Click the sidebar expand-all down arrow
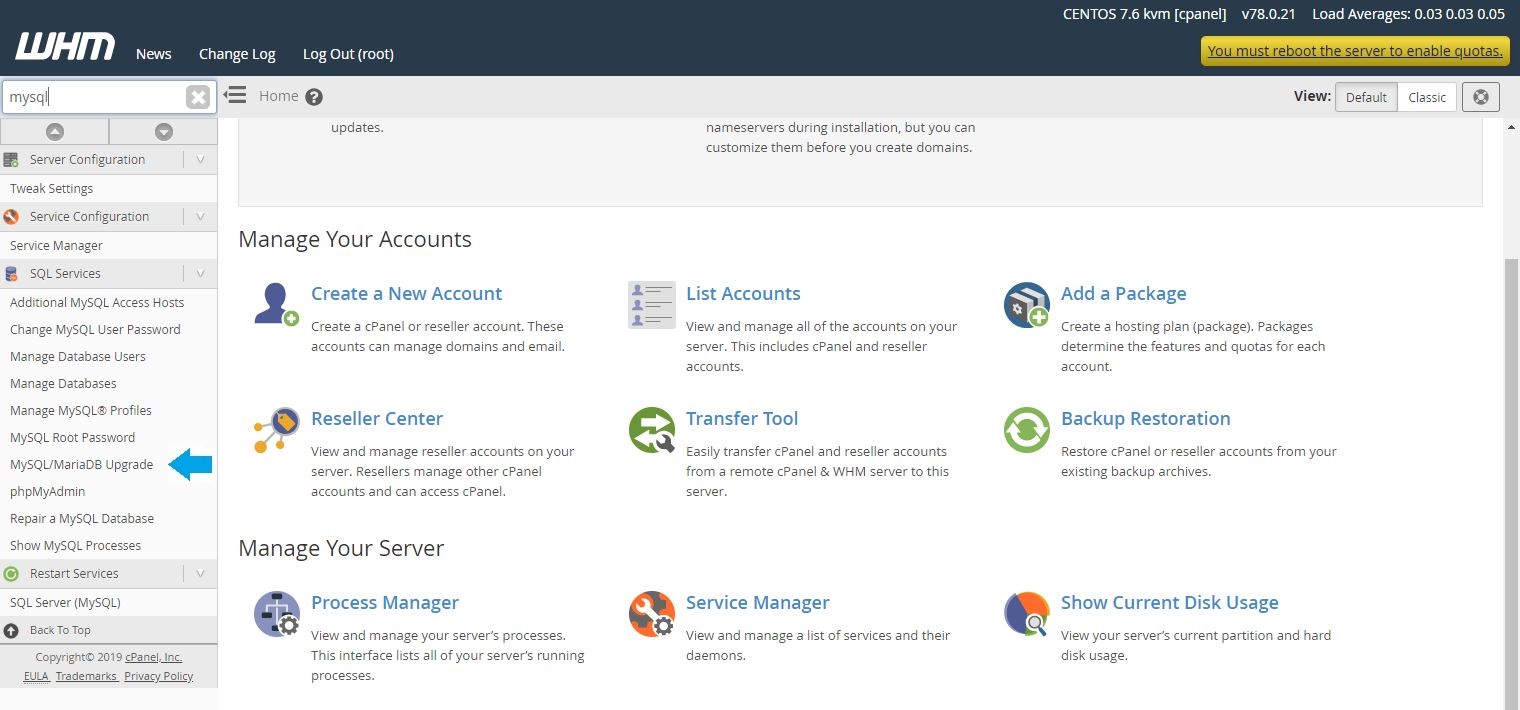1520x710 pixels. coord(164,131)
